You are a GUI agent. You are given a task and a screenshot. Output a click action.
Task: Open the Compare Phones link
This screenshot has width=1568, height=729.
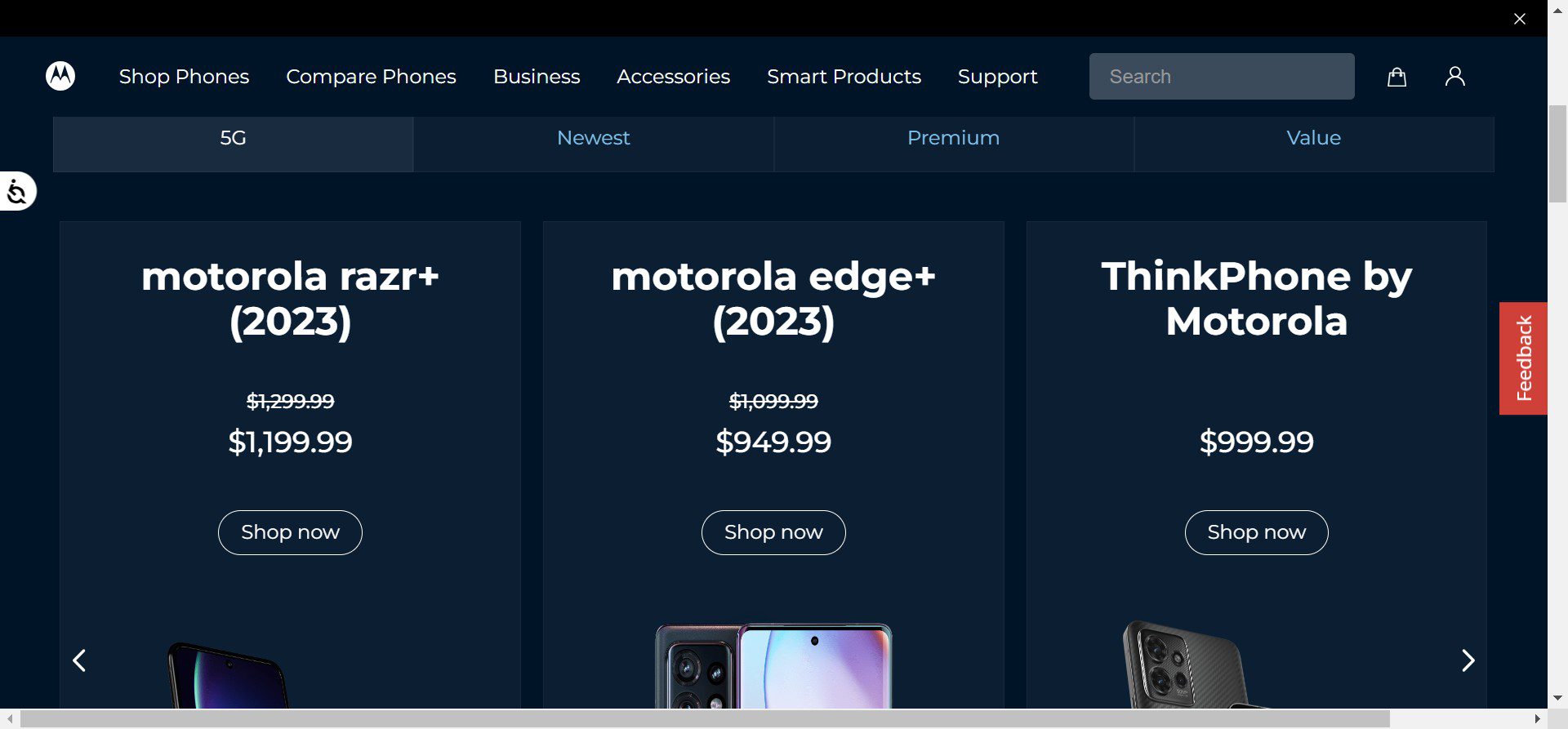coord(371,77)
